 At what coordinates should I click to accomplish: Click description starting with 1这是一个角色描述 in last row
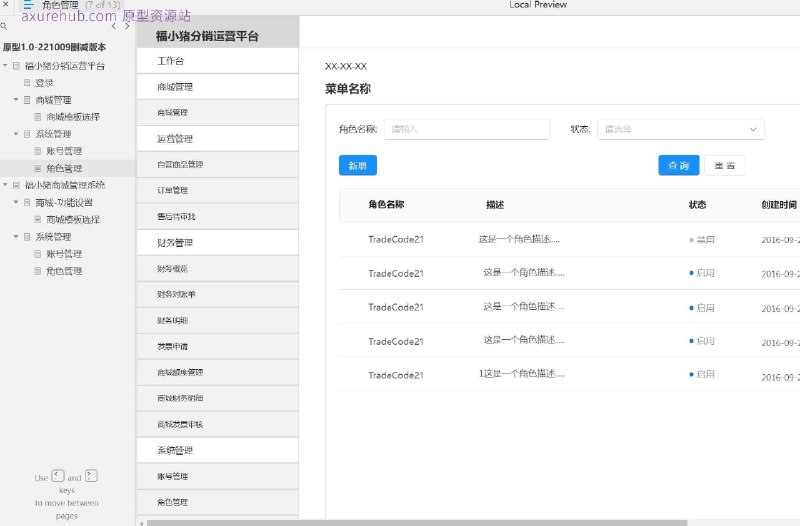coord(521,374)
